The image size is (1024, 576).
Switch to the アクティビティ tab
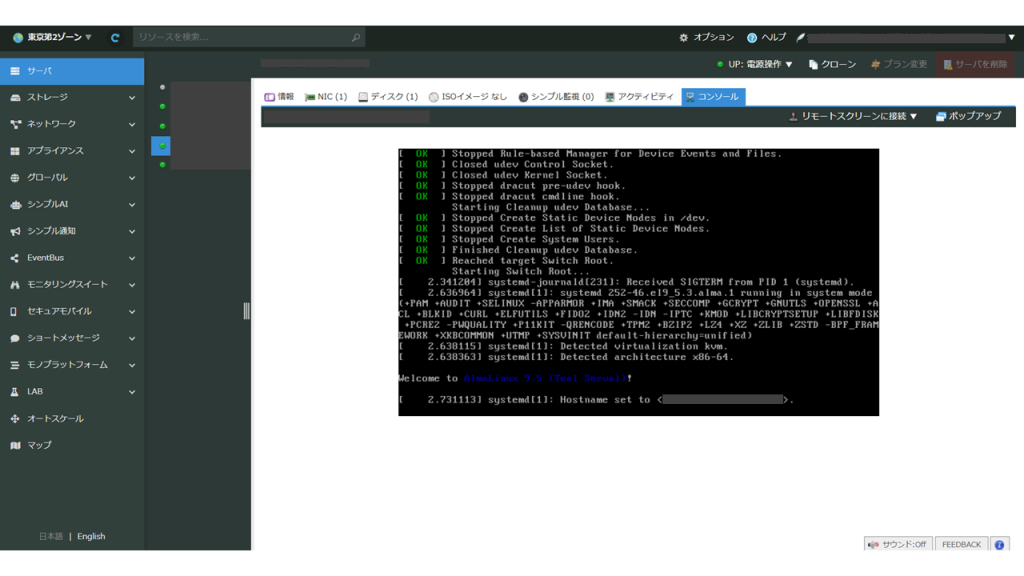(x=639, y=97)
